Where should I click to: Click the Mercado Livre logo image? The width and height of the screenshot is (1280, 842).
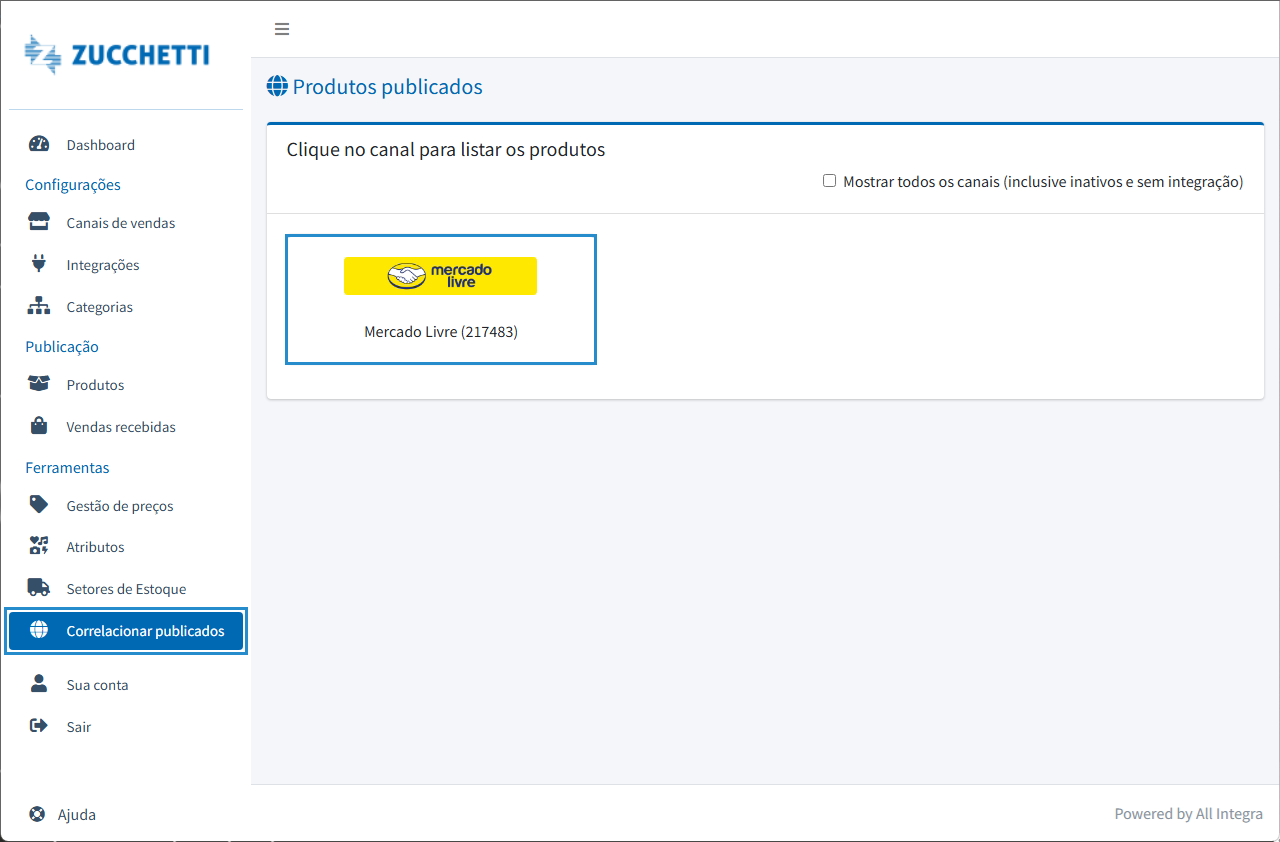click(440, 276)
